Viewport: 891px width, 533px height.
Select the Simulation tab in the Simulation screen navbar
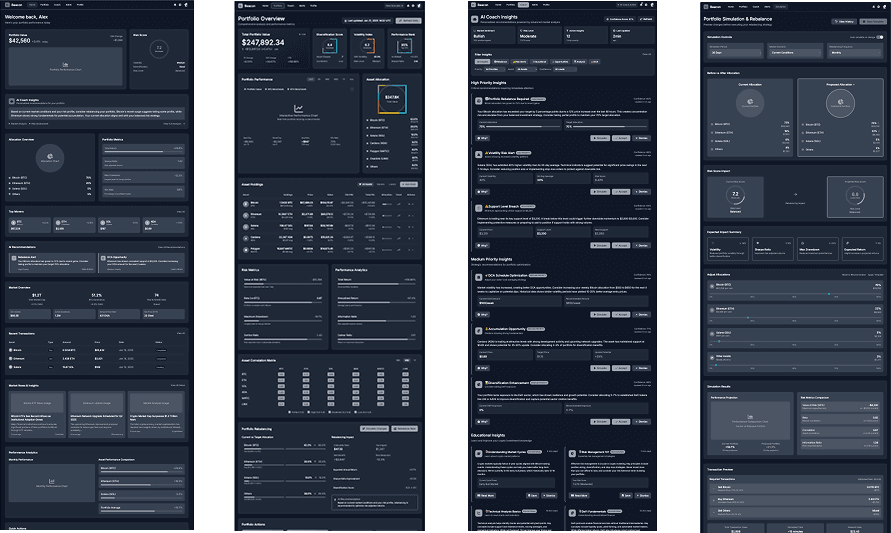pyautogui.click(x=780, y=7)
